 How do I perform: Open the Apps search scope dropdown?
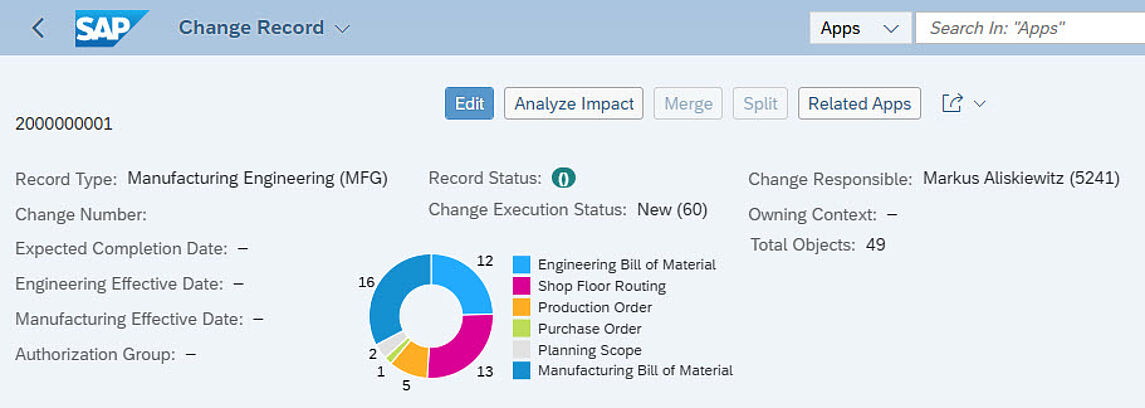tap(860, 28)
